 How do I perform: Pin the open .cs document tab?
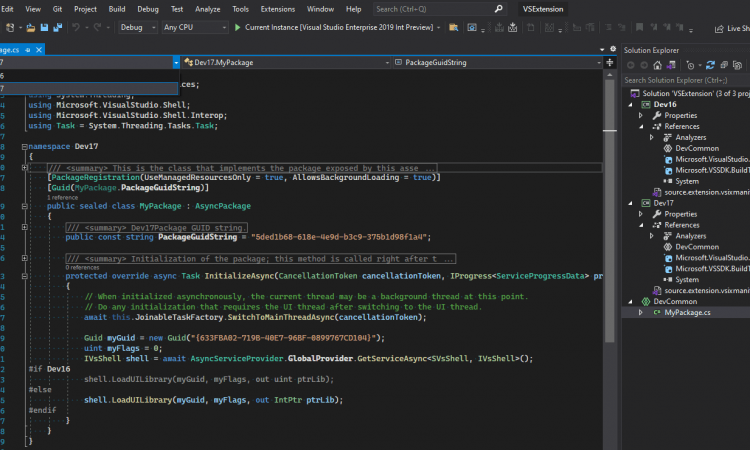[28, 50]
